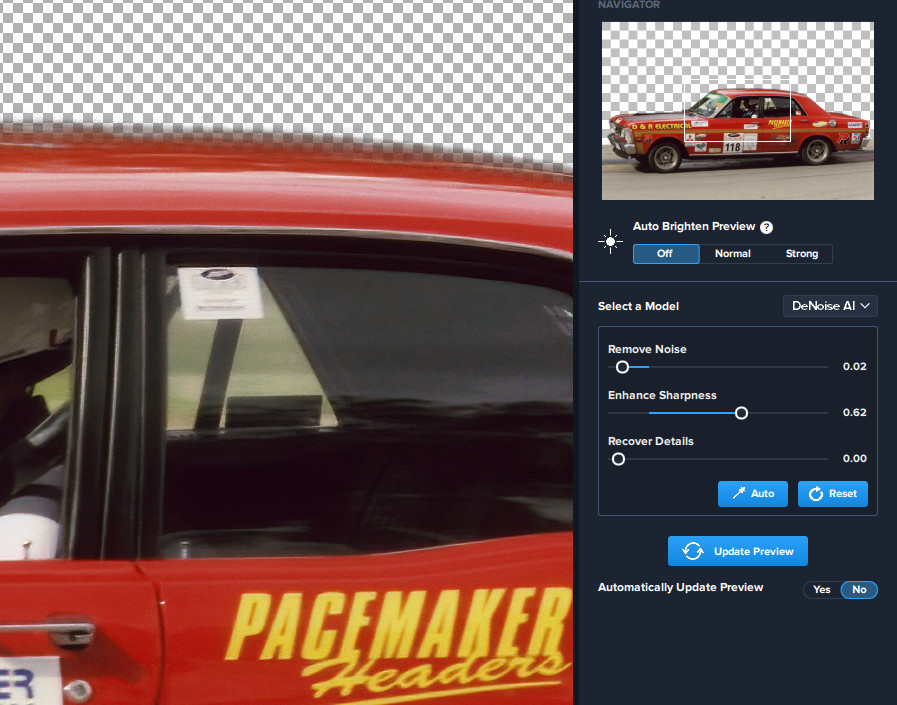Click the Remove Noise value 0.02
This screenshot has height=705, width=897.
(x=854, y=367)
